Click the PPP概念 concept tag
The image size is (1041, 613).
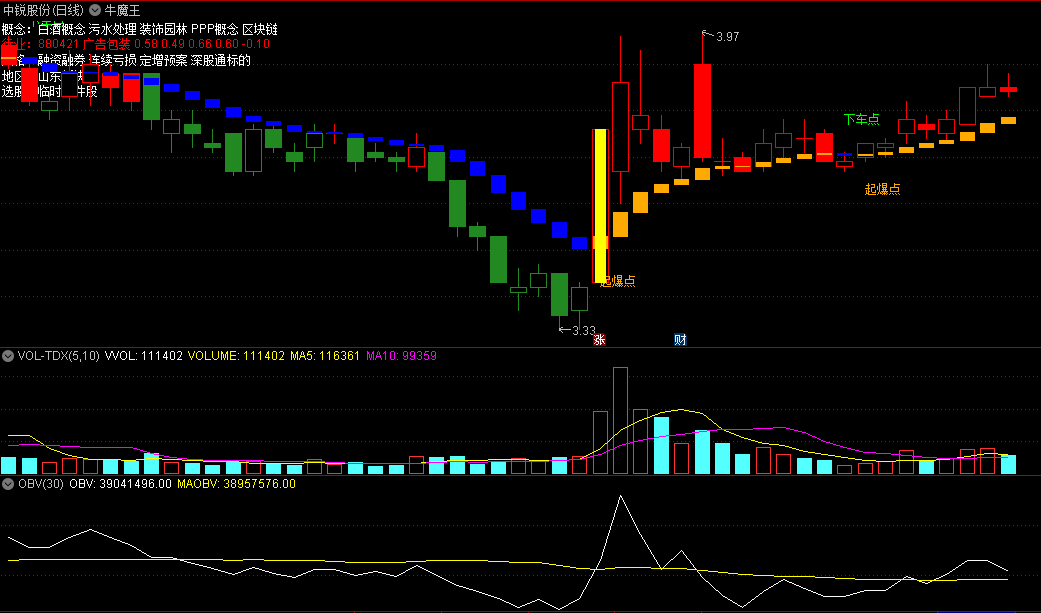pos(214,29)
